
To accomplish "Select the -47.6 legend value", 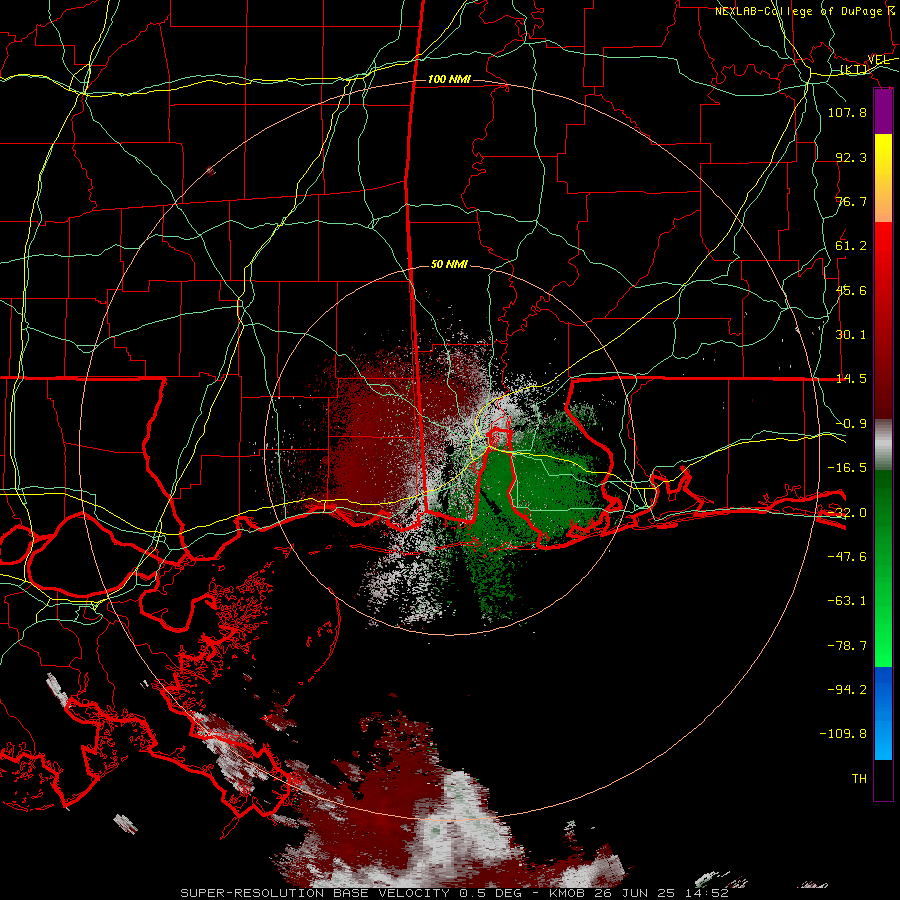I will point(847,557).
